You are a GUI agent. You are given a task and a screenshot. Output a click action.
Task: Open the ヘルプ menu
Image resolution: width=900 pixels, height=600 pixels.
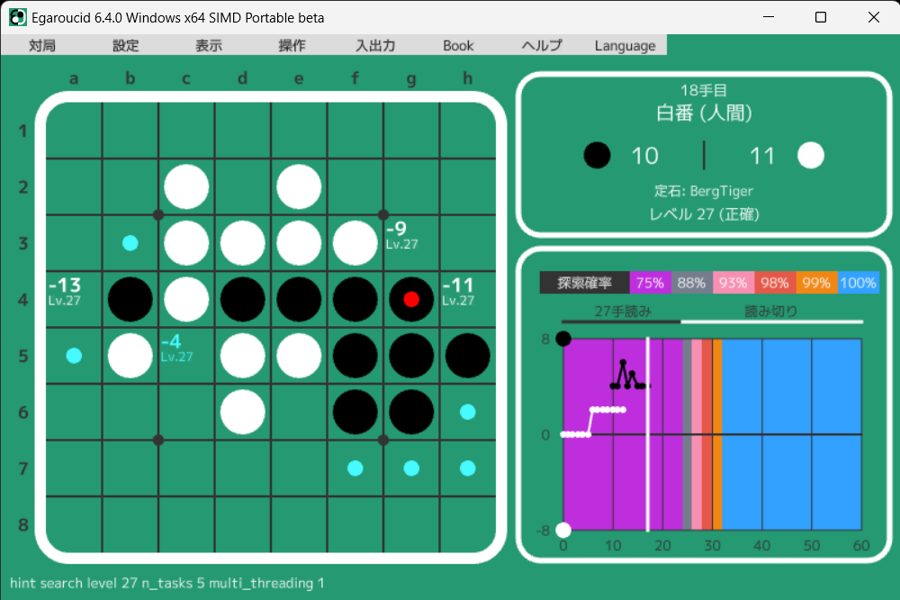pos(542,45)
